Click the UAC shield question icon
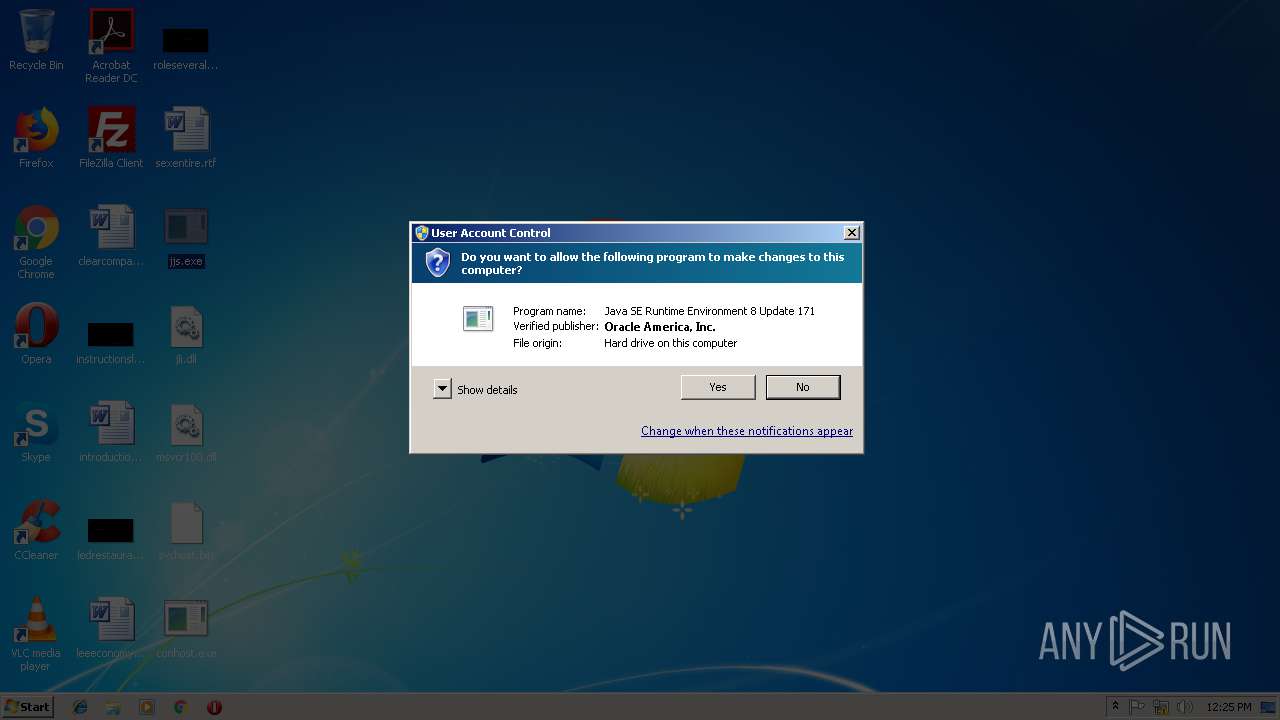1280x720 pixels. coord(437,263)
